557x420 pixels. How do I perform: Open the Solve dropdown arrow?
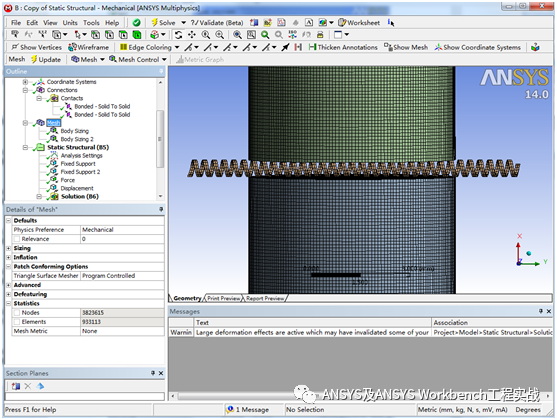pyautogui.click(x=184, y=23)
